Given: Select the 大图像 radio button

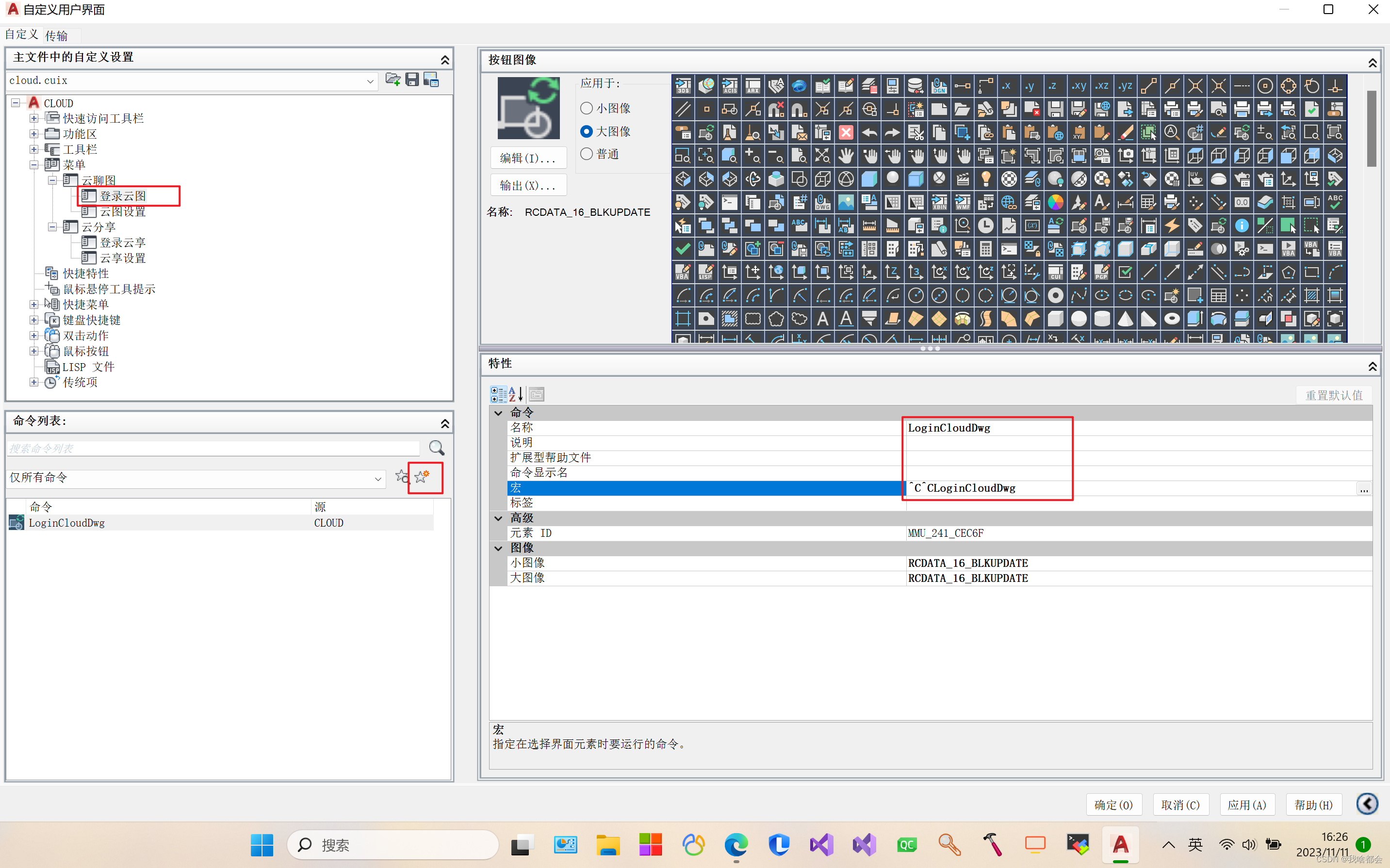Looking at the screenshot, I should [587, 131].
